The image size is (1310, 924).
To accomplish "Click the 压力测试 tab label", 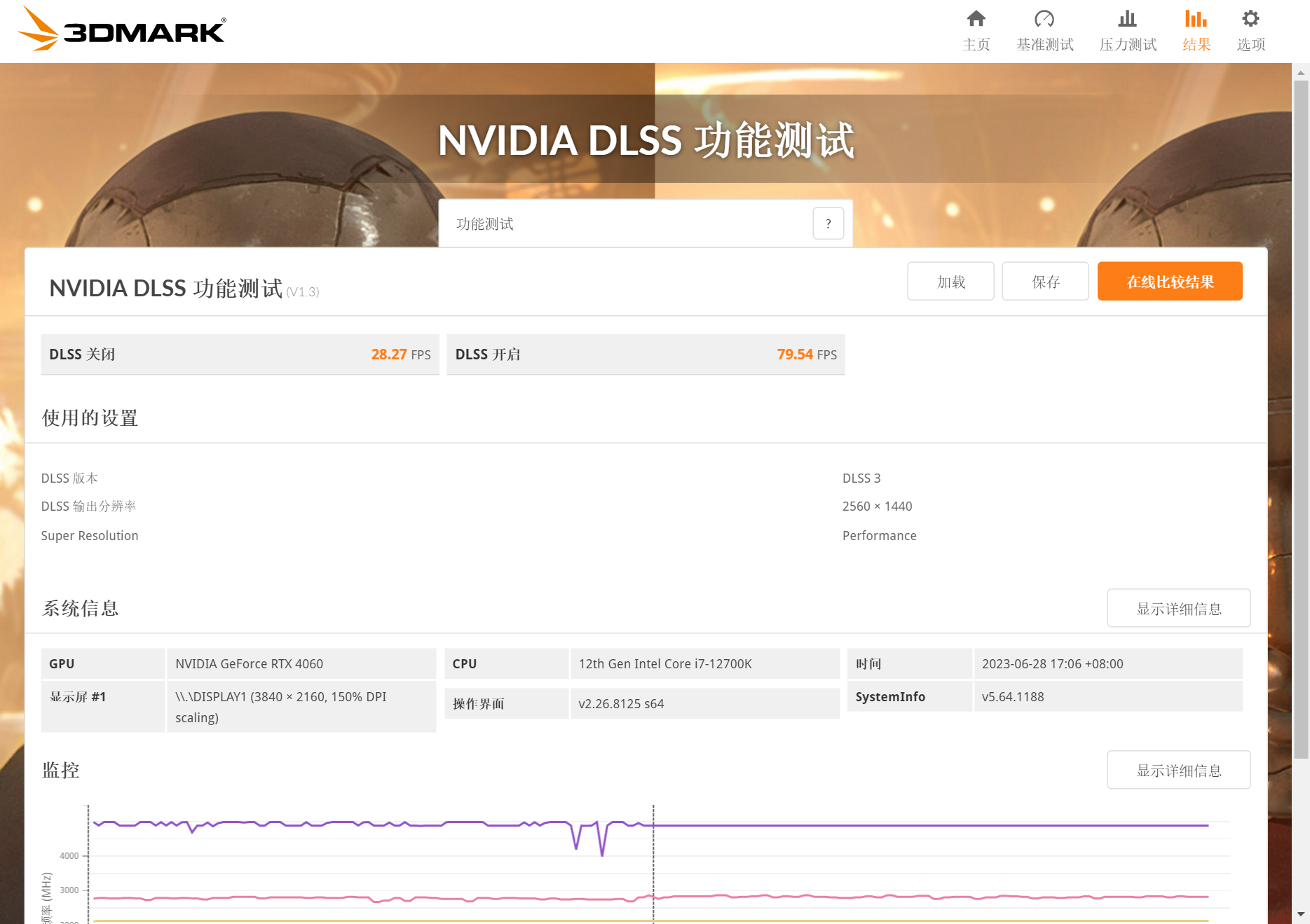I will 1128,45.
